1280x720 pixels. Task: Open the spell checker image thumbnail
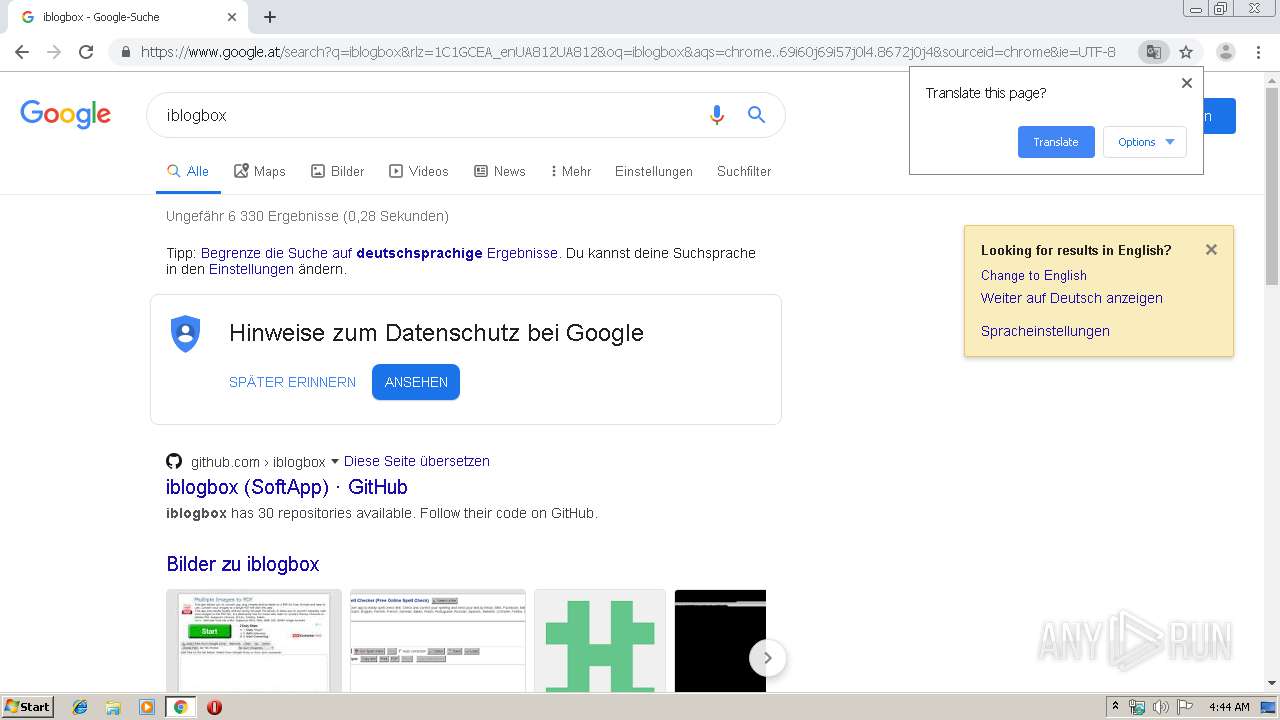tap(438, 641)
